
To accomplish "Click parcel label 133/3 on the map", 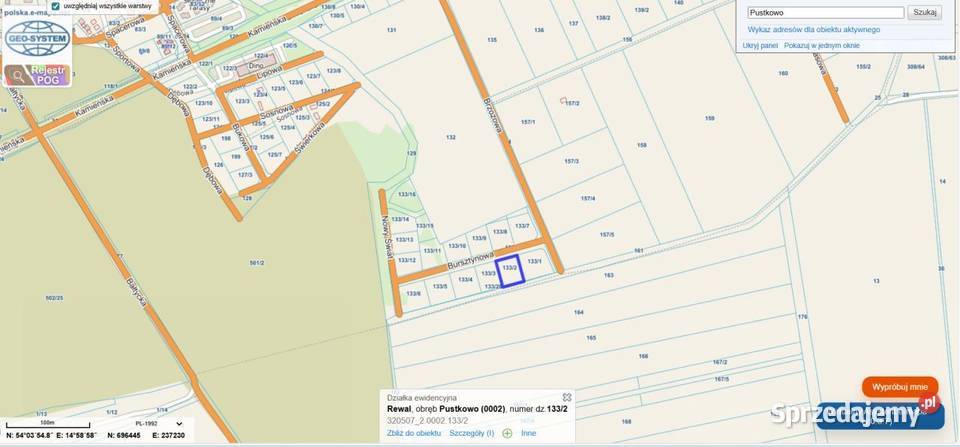I will click(x=488, y=273).
